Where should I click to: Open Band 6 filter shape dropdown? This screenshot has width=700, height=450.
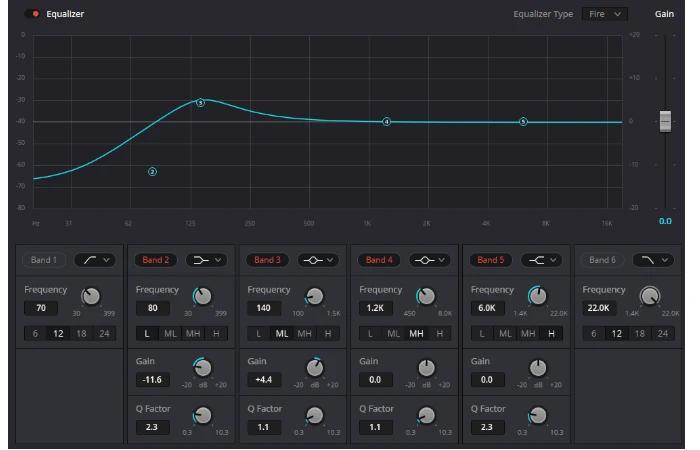click(x=653, y=260)
